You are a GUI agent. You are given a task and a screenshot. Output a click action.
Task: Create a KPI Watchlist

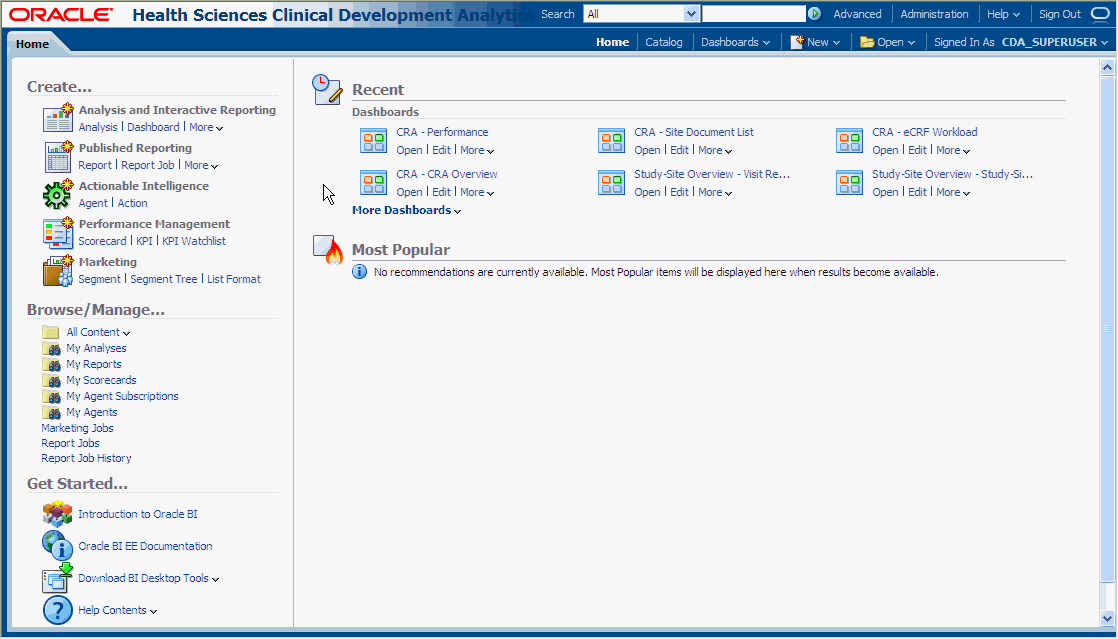click(x=194, y=241)
